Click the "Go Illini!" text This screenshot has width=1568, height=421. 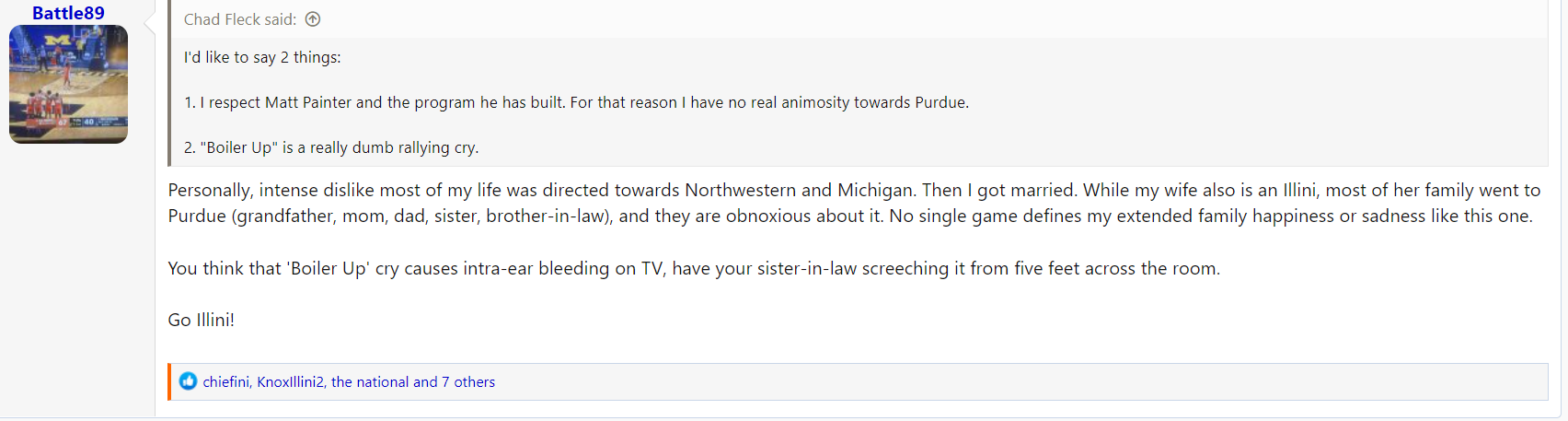(x=201, y=321)
